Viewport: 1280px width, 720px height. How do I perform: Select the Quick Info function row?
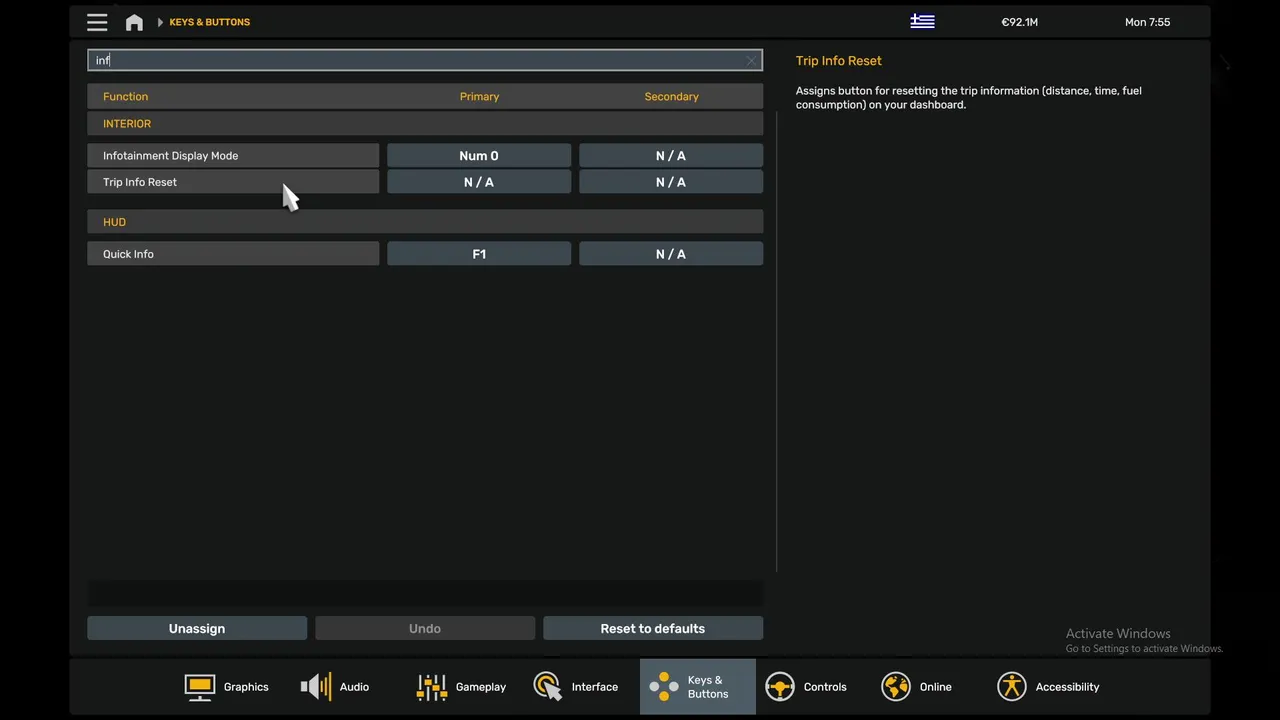233,254
